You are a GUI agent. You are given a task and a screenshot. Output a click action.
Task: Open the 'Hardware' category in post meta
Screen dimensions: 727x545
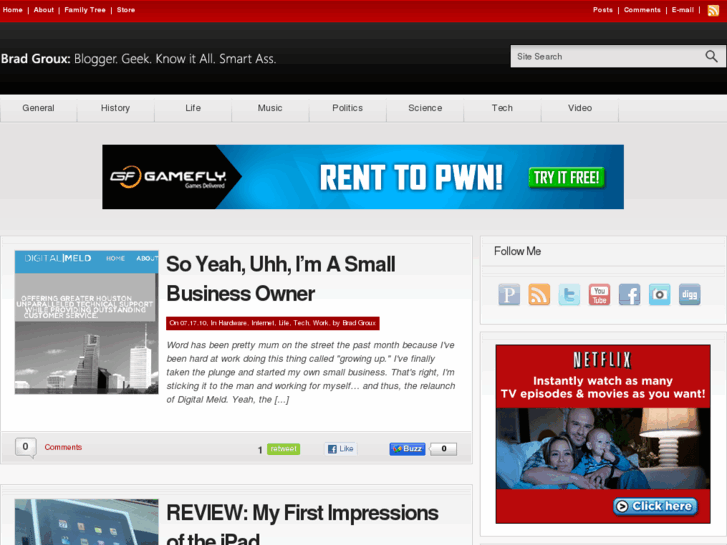coord(233,323)
